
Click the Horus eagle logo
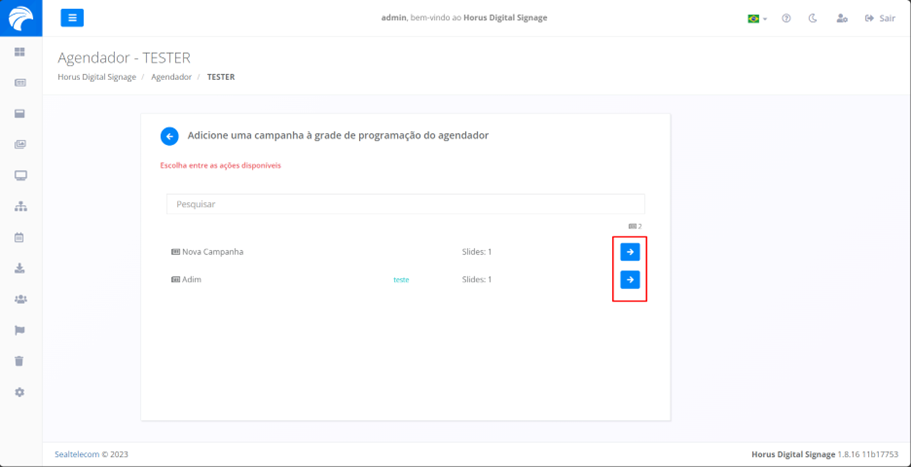20,18
